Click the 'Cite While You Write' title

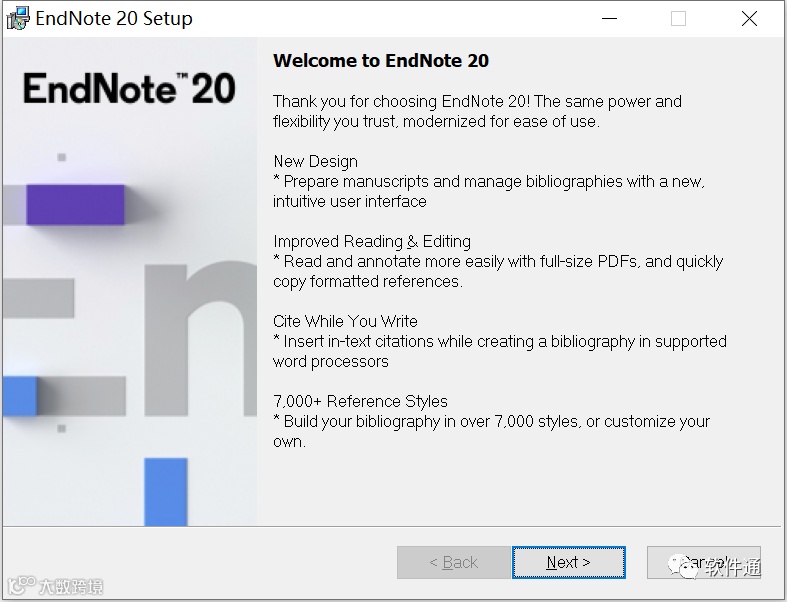click(345, 321)
